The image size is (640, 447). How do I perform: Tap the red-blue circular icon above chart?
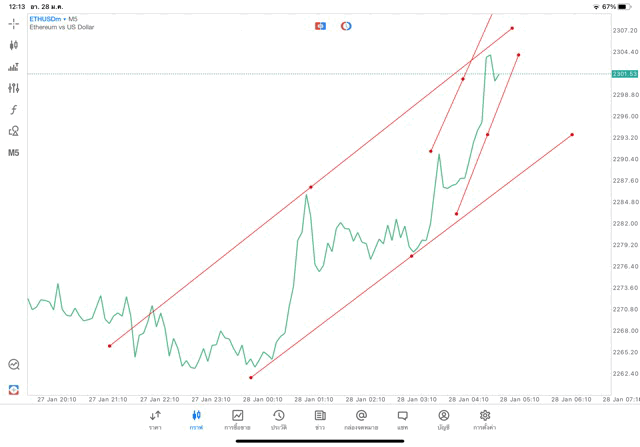point(346,26)
